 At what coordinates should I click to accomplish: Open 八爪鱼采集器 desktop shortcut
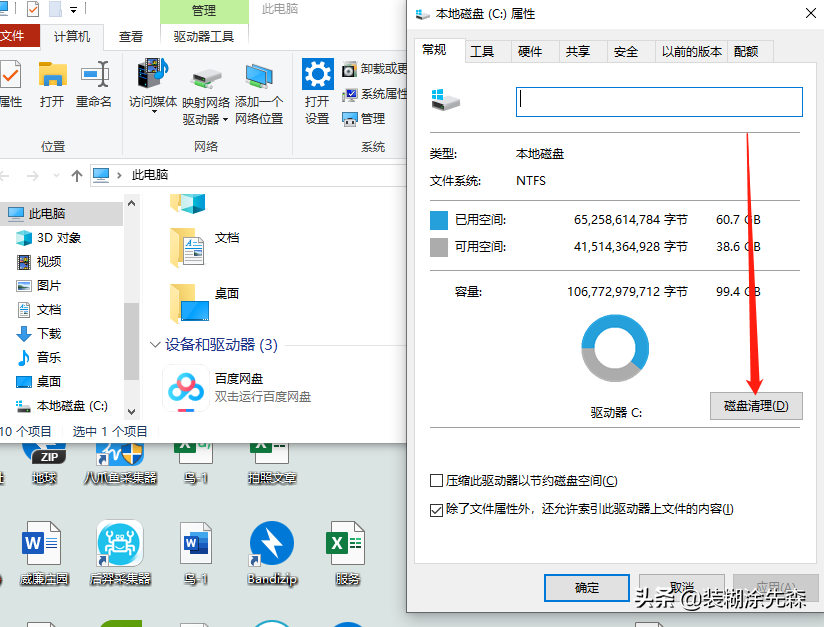[119, 454]
